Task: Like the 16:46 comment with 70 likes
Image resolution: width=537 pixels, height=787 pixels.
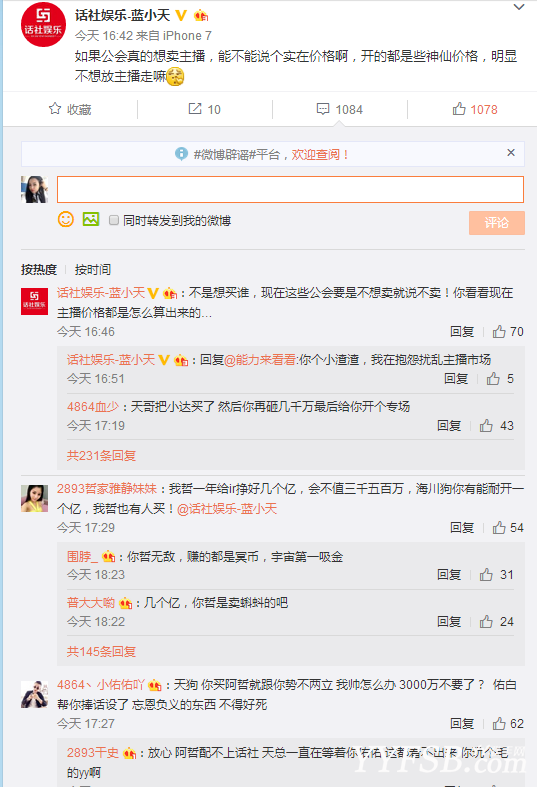Action: click(x=508, y=331)
